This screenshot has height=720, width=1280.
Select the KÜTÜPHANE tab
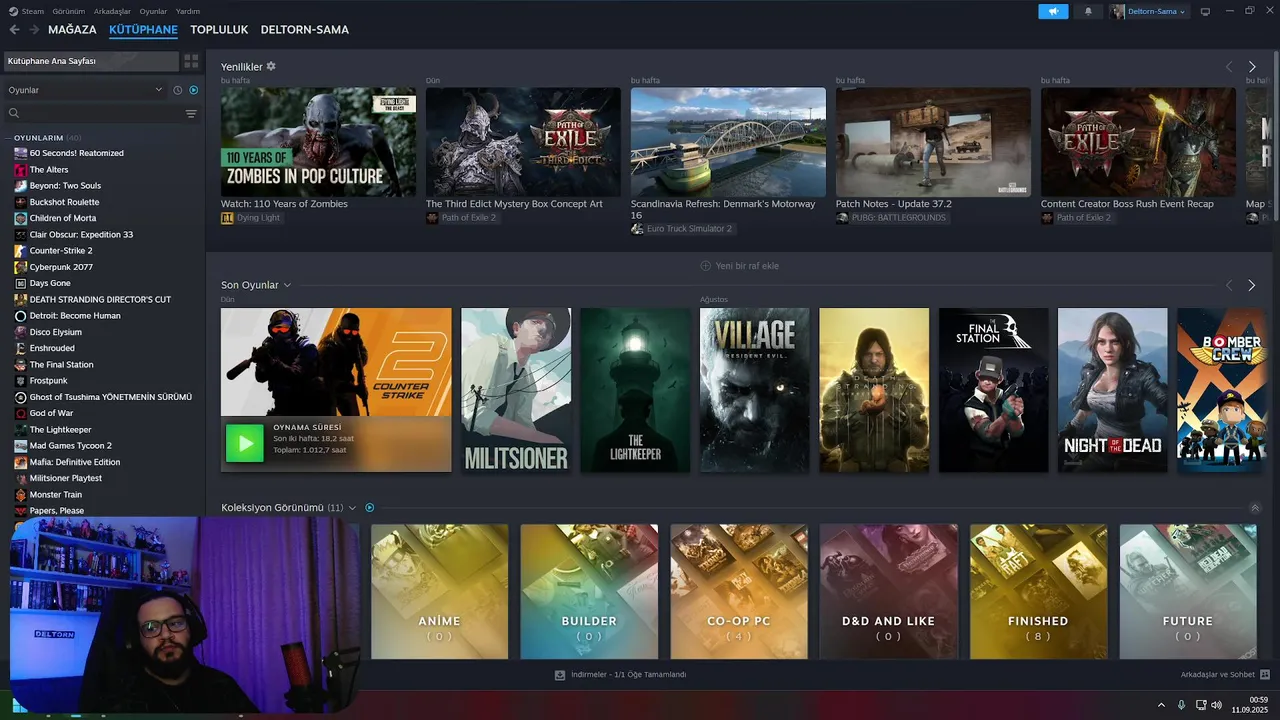click(x=143, y=30)
